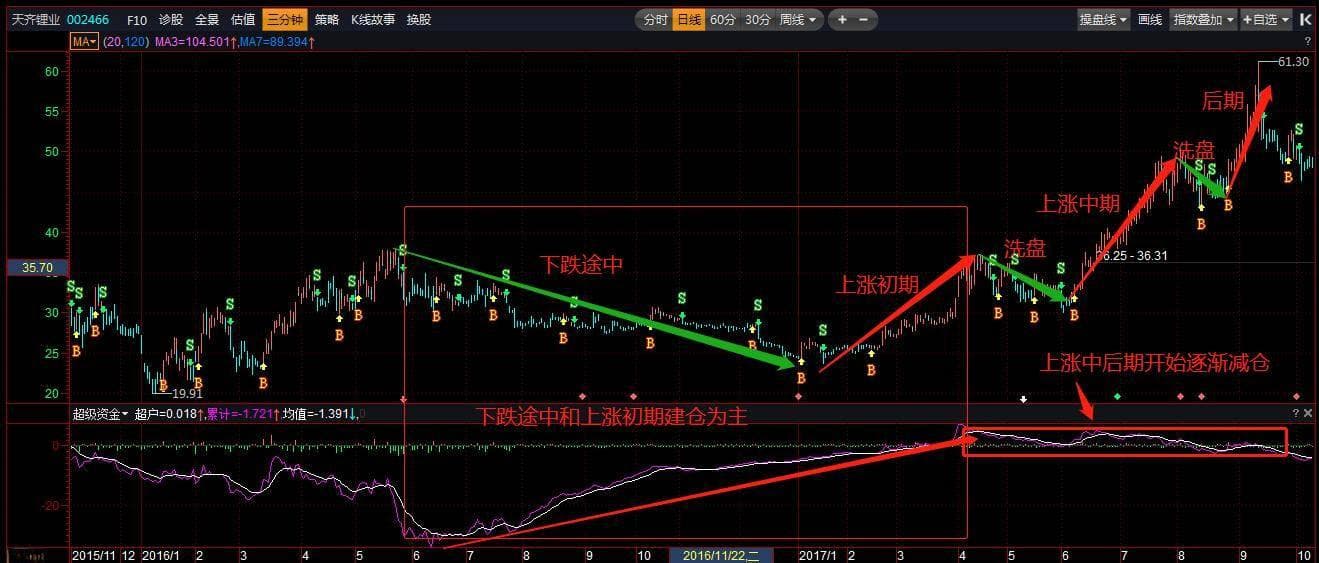Click the 40 price axis label
Image resolution: width=1319 pixels, height=563 pixels.
[52, 233]
